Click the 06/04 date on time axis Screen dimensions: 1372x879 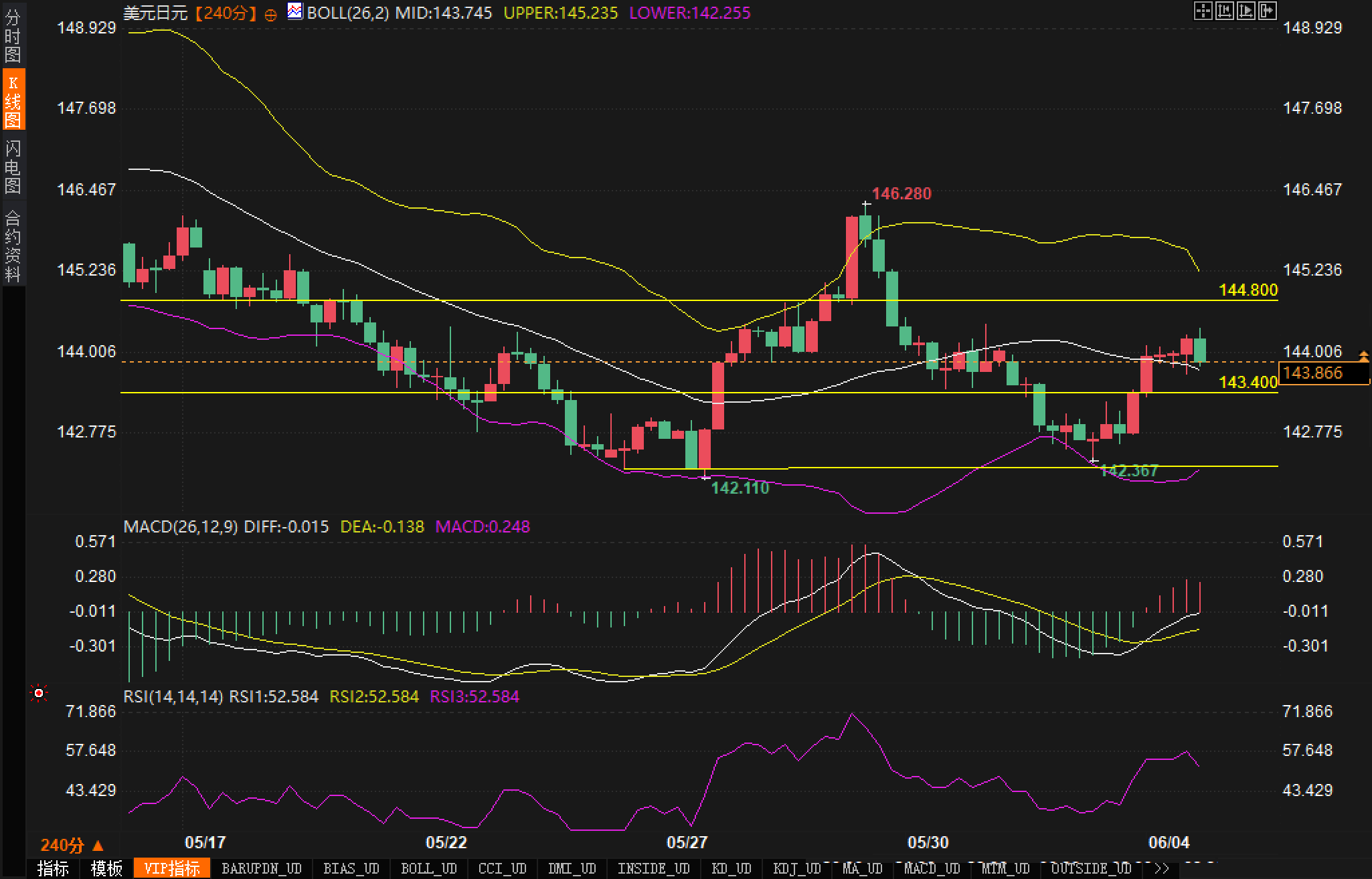click(1169, 842)
